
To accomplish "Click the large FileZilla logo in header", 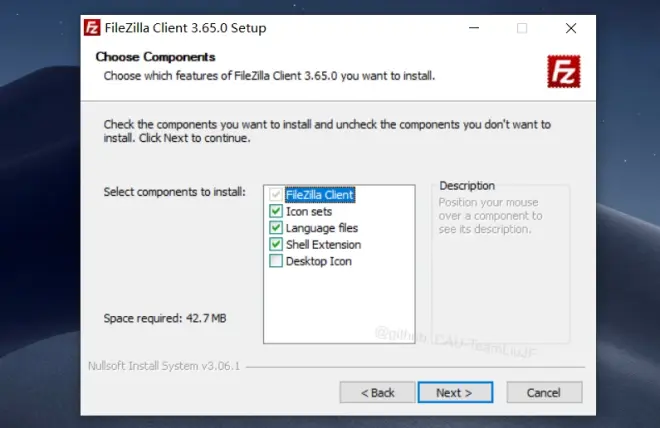I will pos(564,72).
